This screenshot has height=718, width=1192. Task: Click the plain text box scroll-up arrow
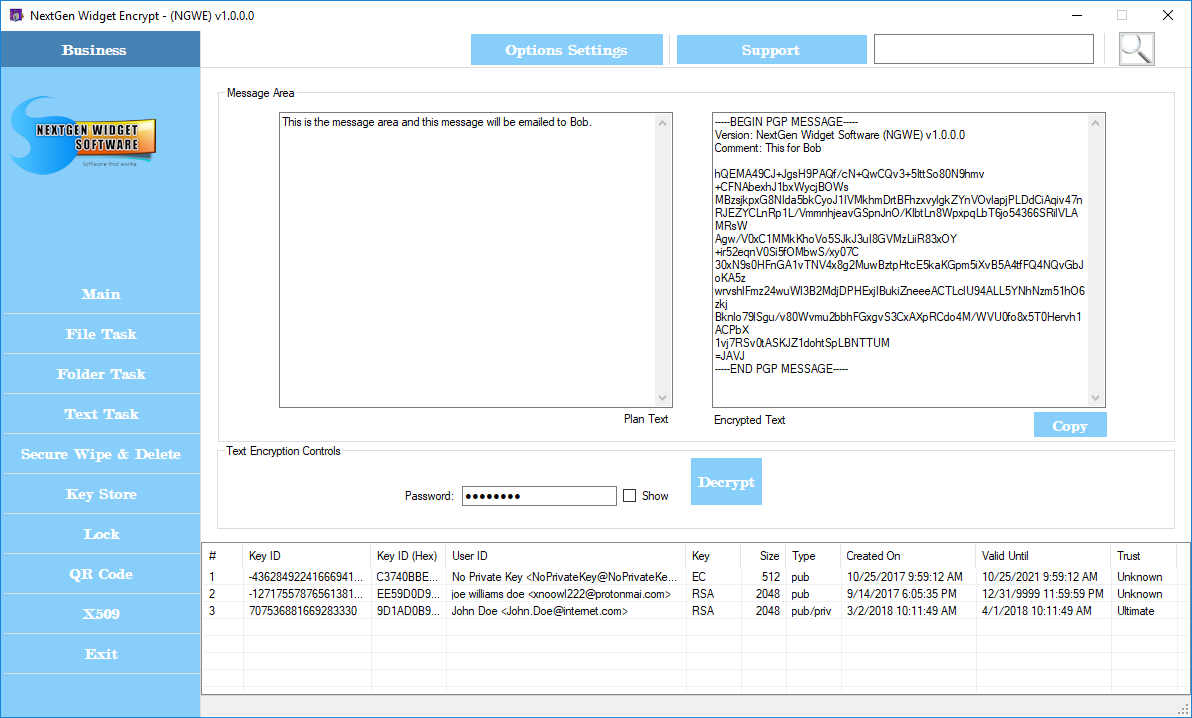pos(662,123)
